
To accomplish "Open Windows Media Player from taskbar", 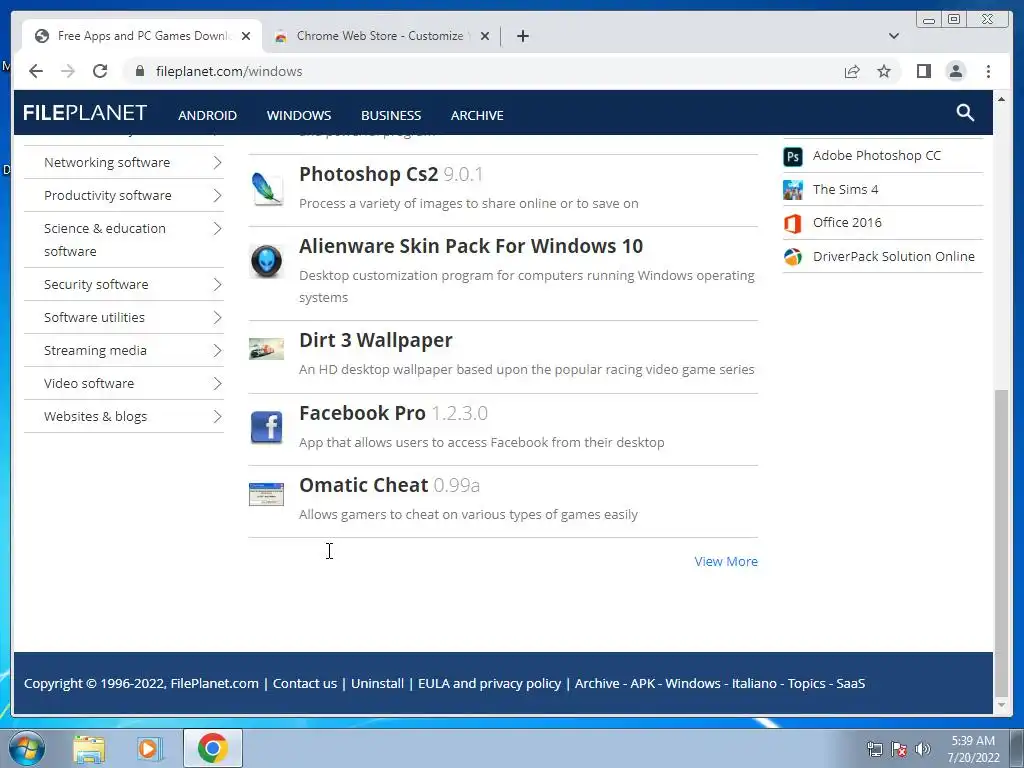I will click(x=150, y=748).
